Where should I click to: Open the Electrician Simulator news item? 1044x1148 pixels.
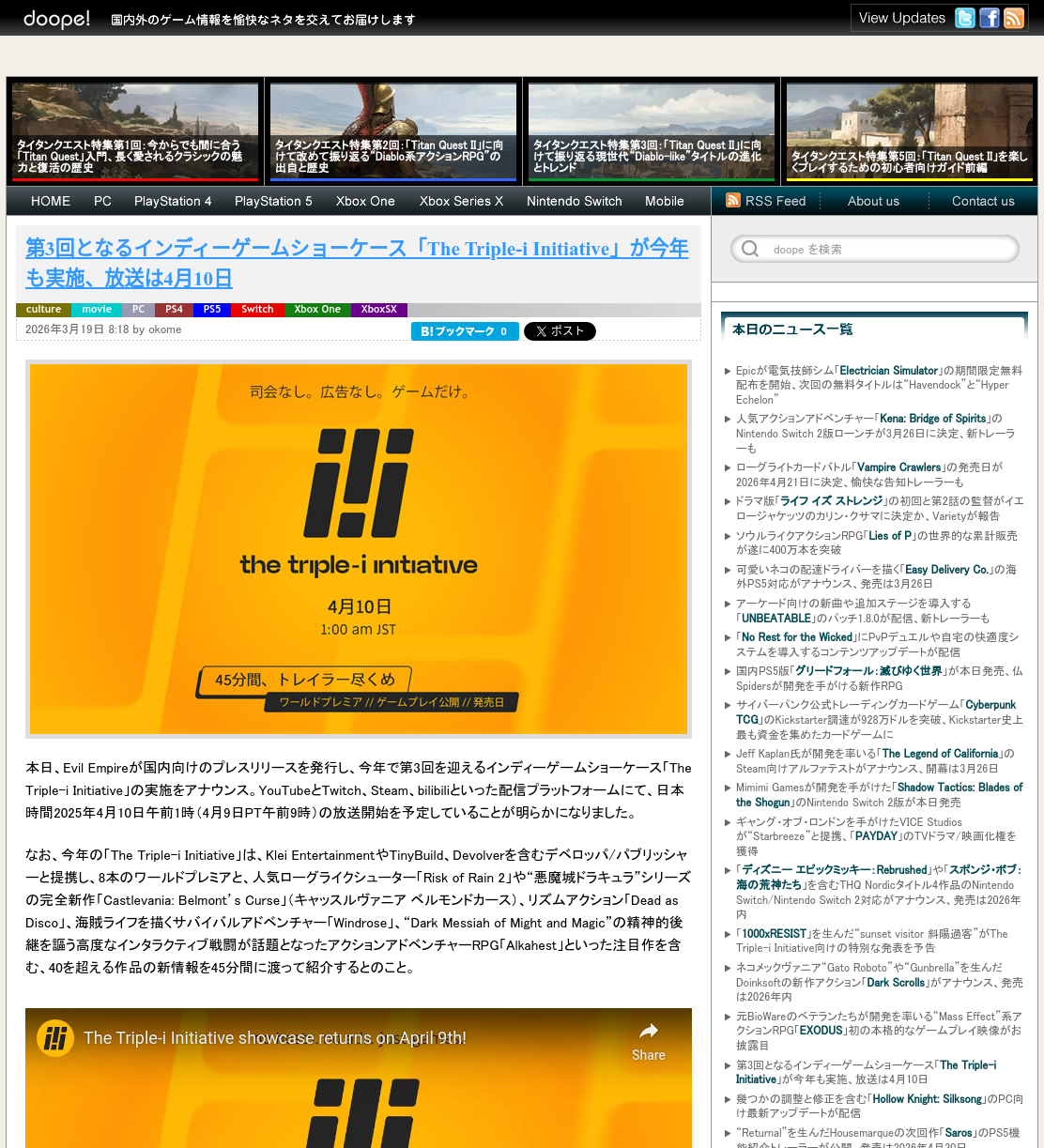pos(879,385)
